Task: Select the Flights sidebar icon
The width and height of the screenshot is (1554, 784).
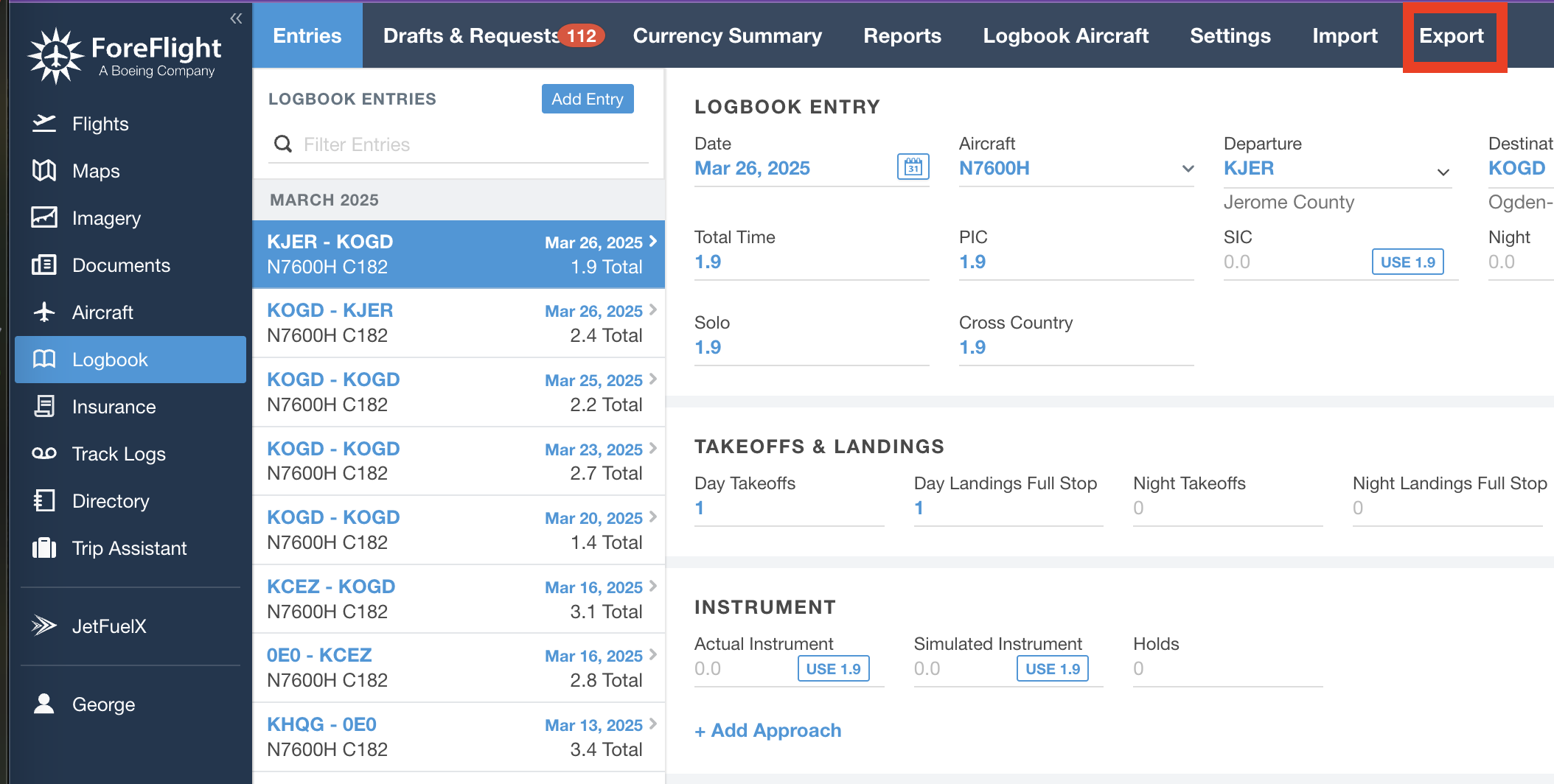Action: point(45,123)
